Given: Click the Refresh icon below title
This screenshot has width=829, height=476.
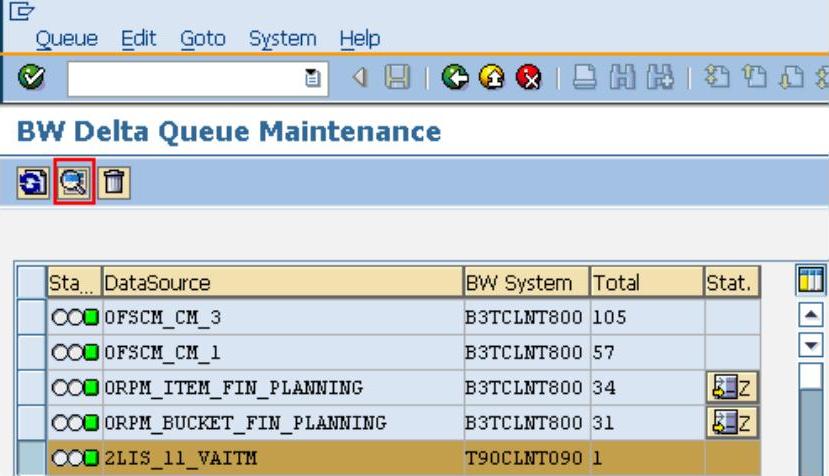Looking at the screenshot, I should [x=33, y=182].
